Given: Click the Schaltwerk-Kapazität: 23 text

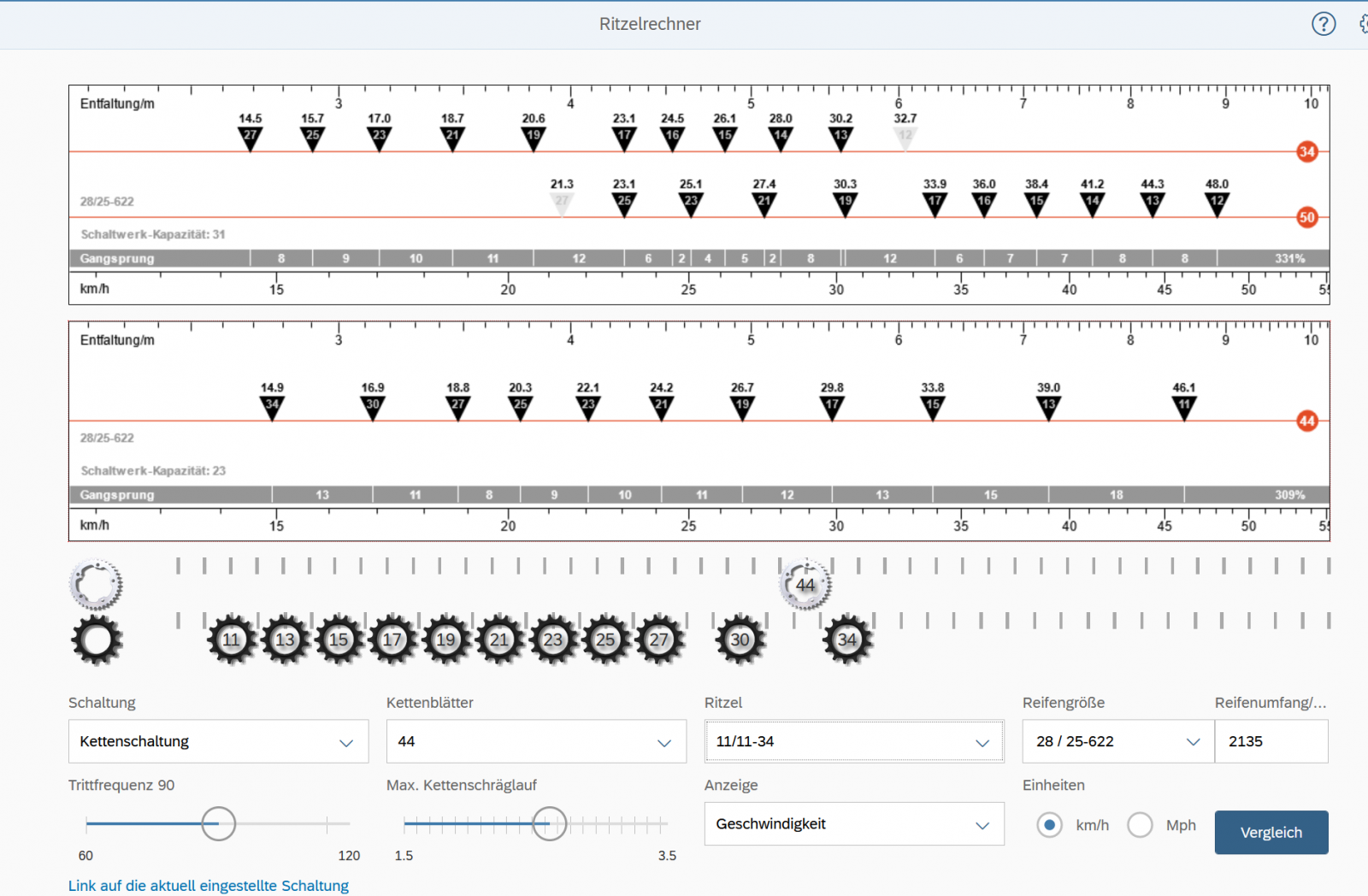Looking at the screenshot, I should (153, 471).
